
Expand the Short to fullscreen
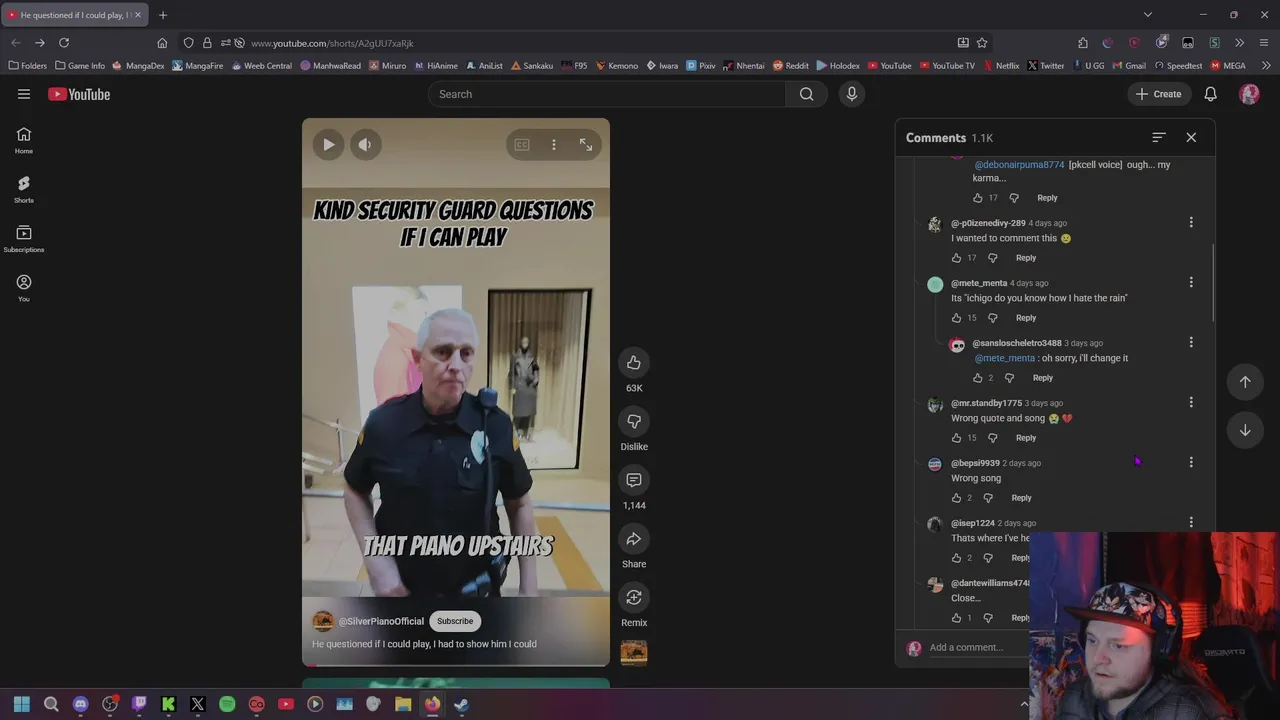586,145
